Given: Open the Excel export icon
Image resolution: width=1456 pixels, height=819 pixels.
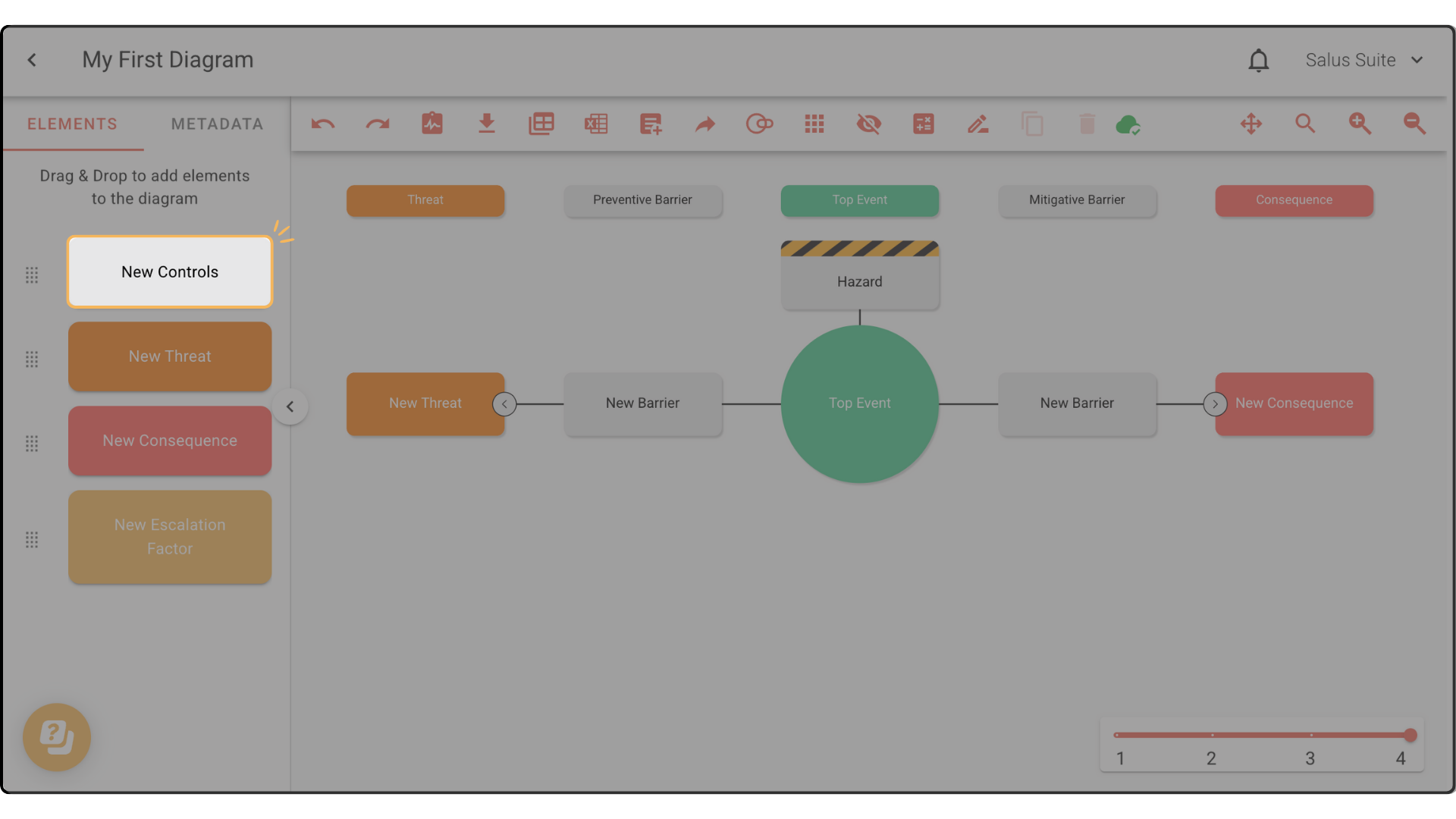Looking at the screenshot, I should tap(596, 124).
